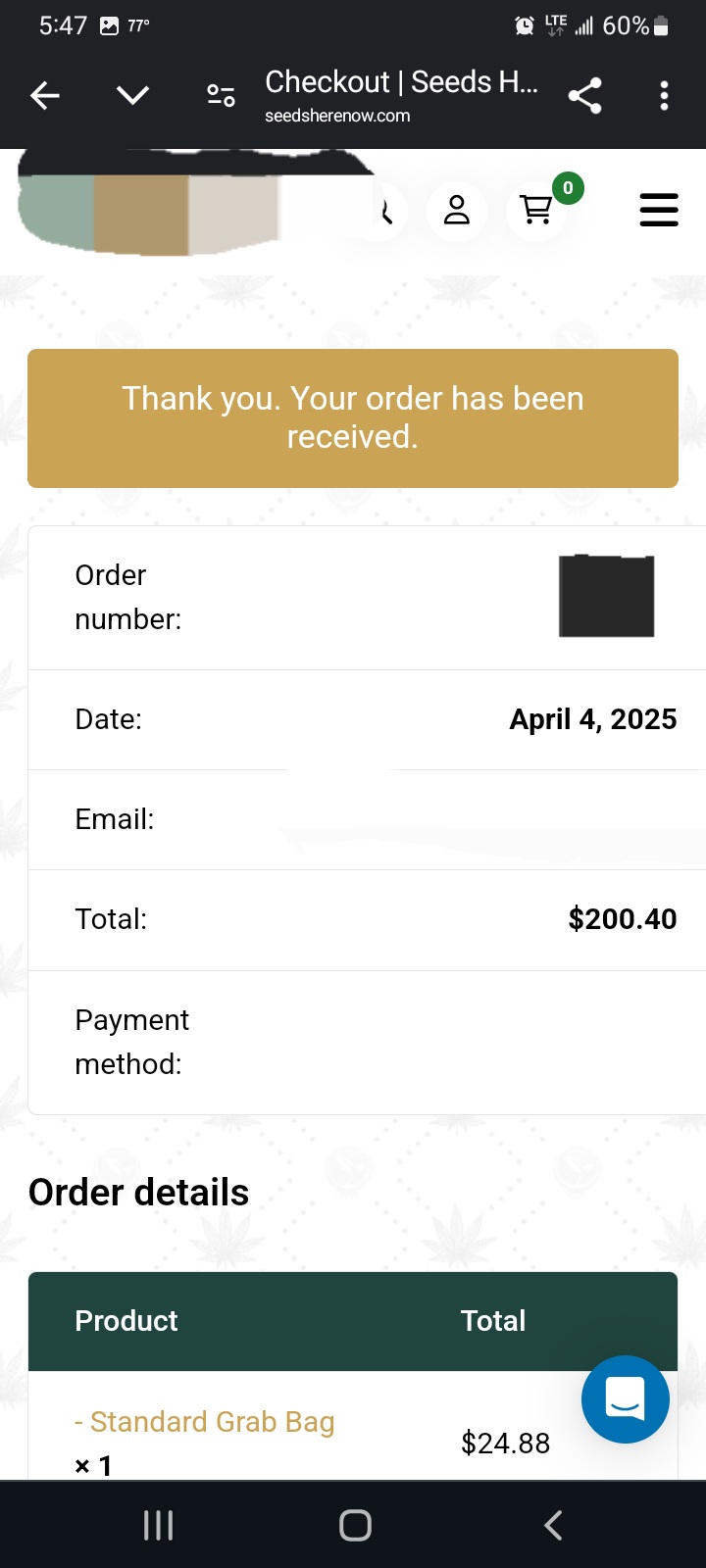Tap the browser back arrow
Viewport: 706px width, 1568px height.
point(45,95)
